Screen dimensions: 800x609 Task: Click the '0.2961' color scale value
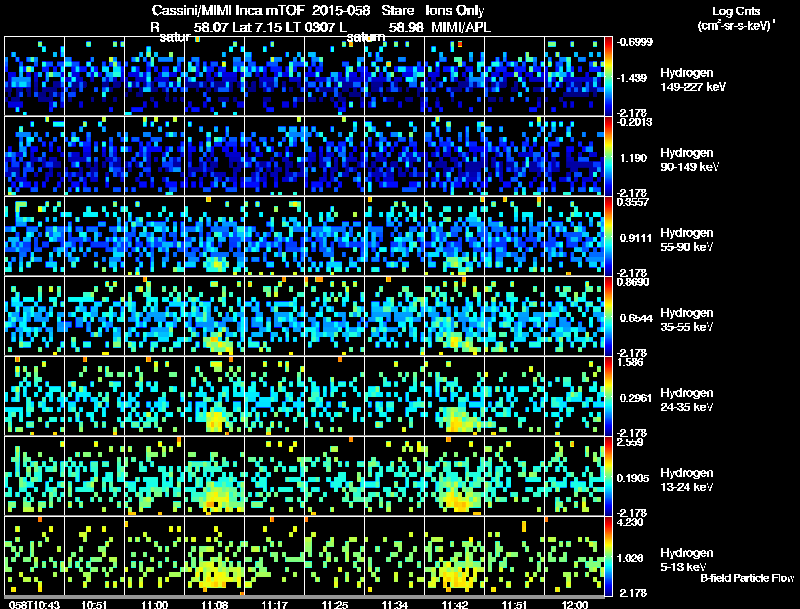[x=635, y=398]
